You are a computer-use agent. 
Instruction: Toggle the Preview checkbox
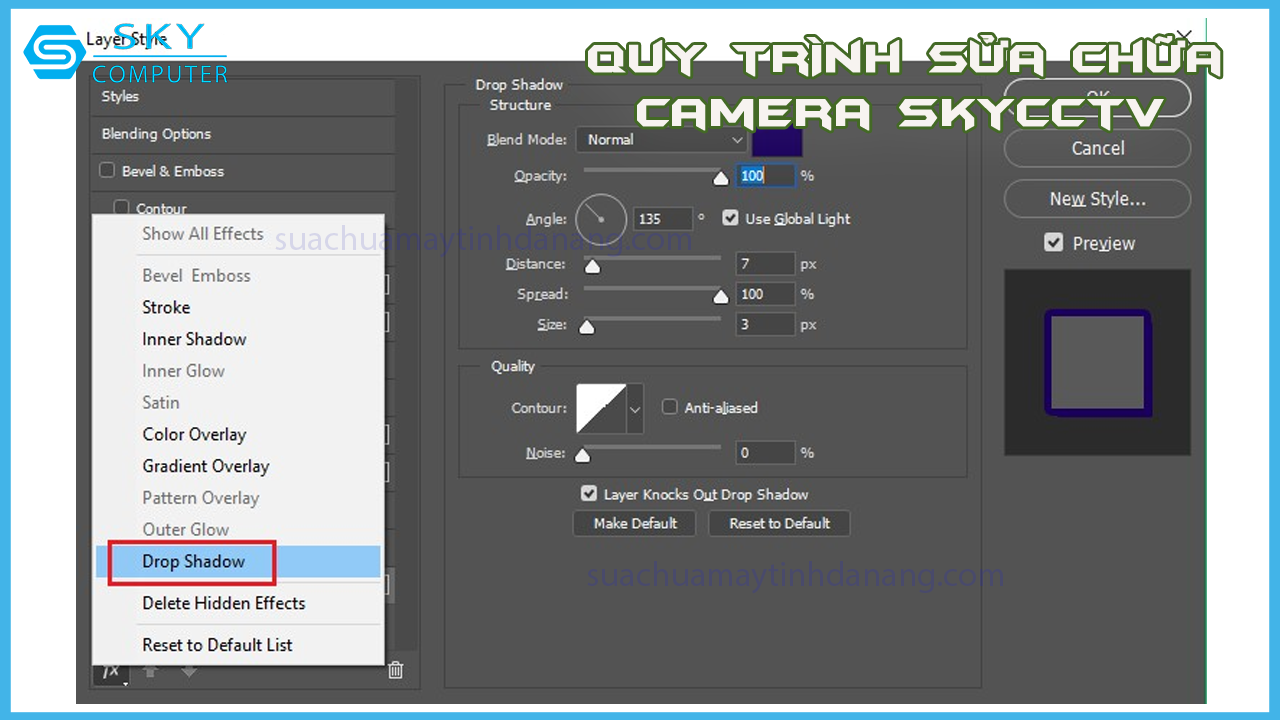click(1053, 243)
